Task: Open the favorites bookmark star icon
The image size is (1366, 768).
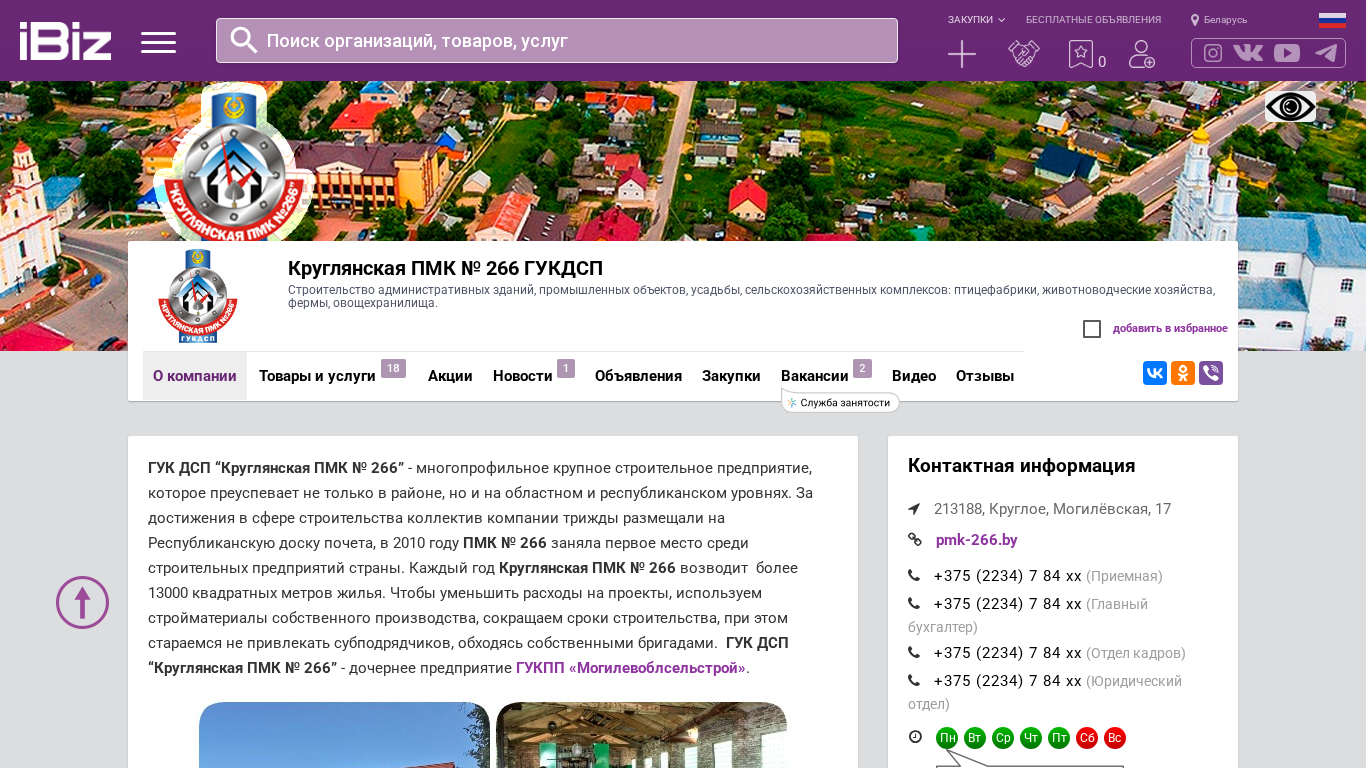Action: 1081,54
